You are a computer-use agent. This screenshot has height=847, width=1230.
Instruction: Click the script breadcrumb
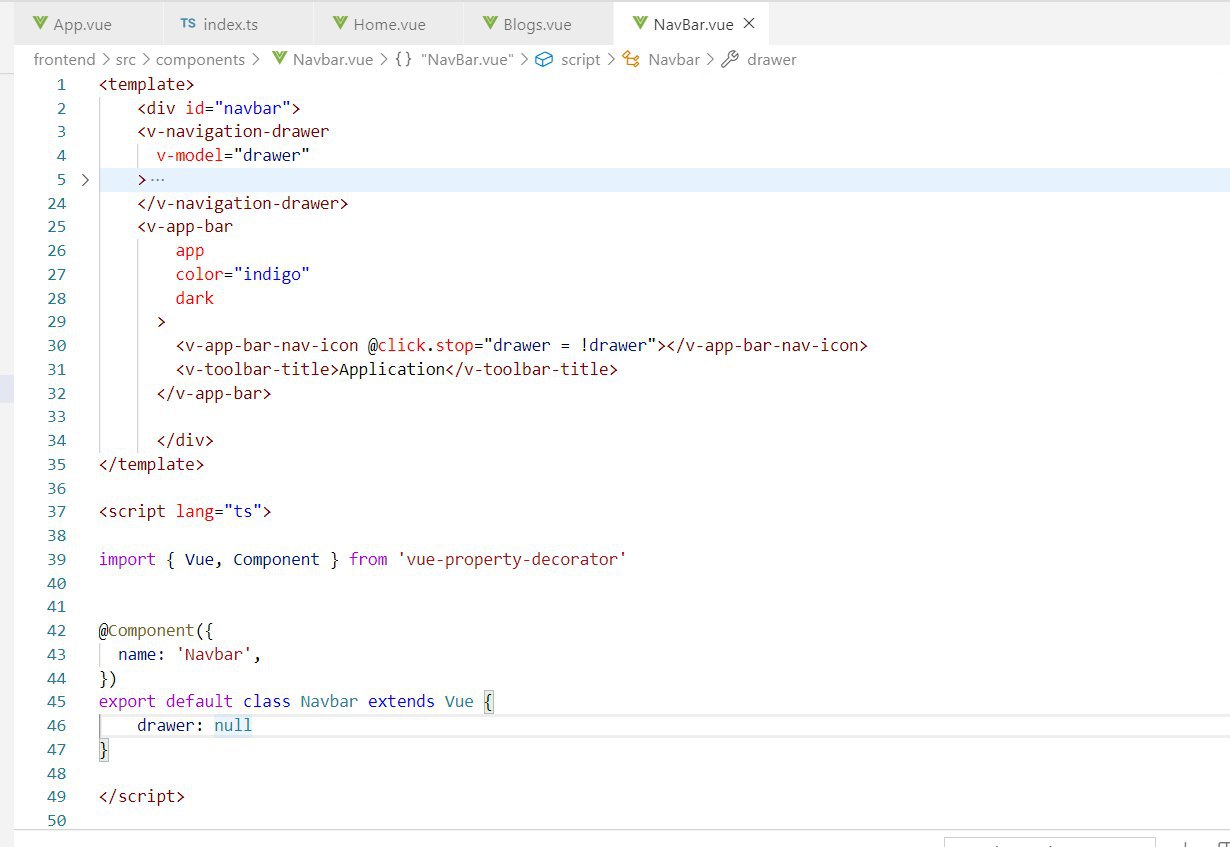[581, 59]
